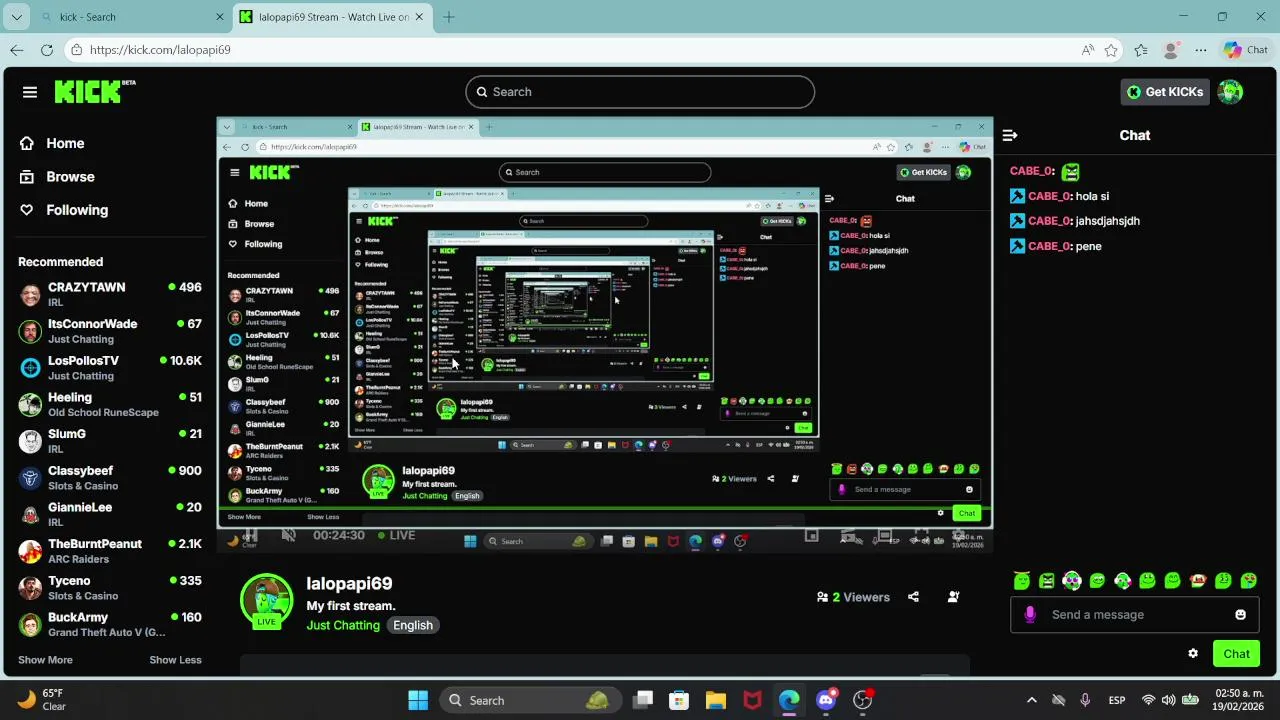Open the user profile avatar next to Get KICKs
The height and width of the screenshot is (720, 1280).
coord(1231,92)
